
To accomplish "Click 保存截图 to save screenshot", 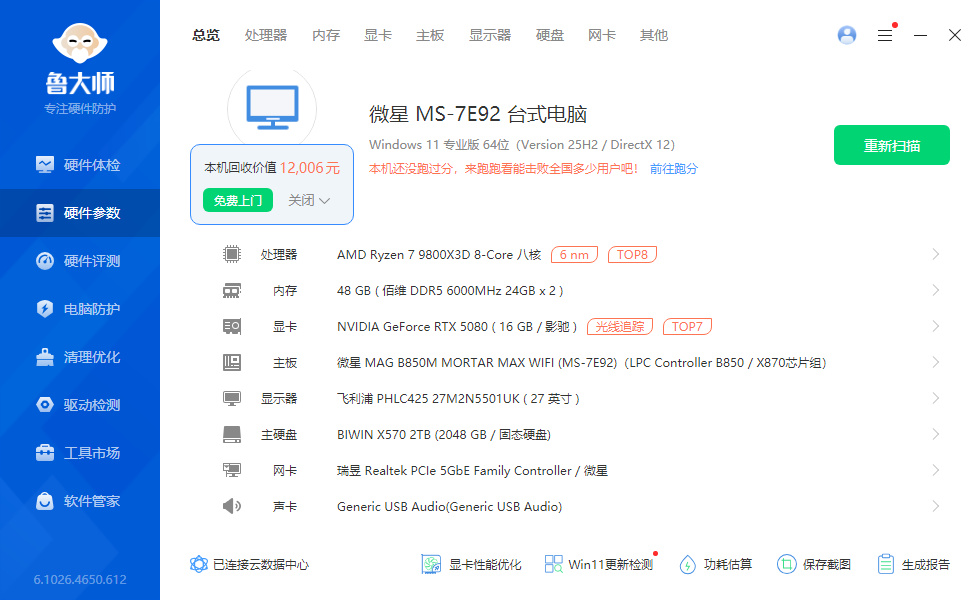I will 814,564.
